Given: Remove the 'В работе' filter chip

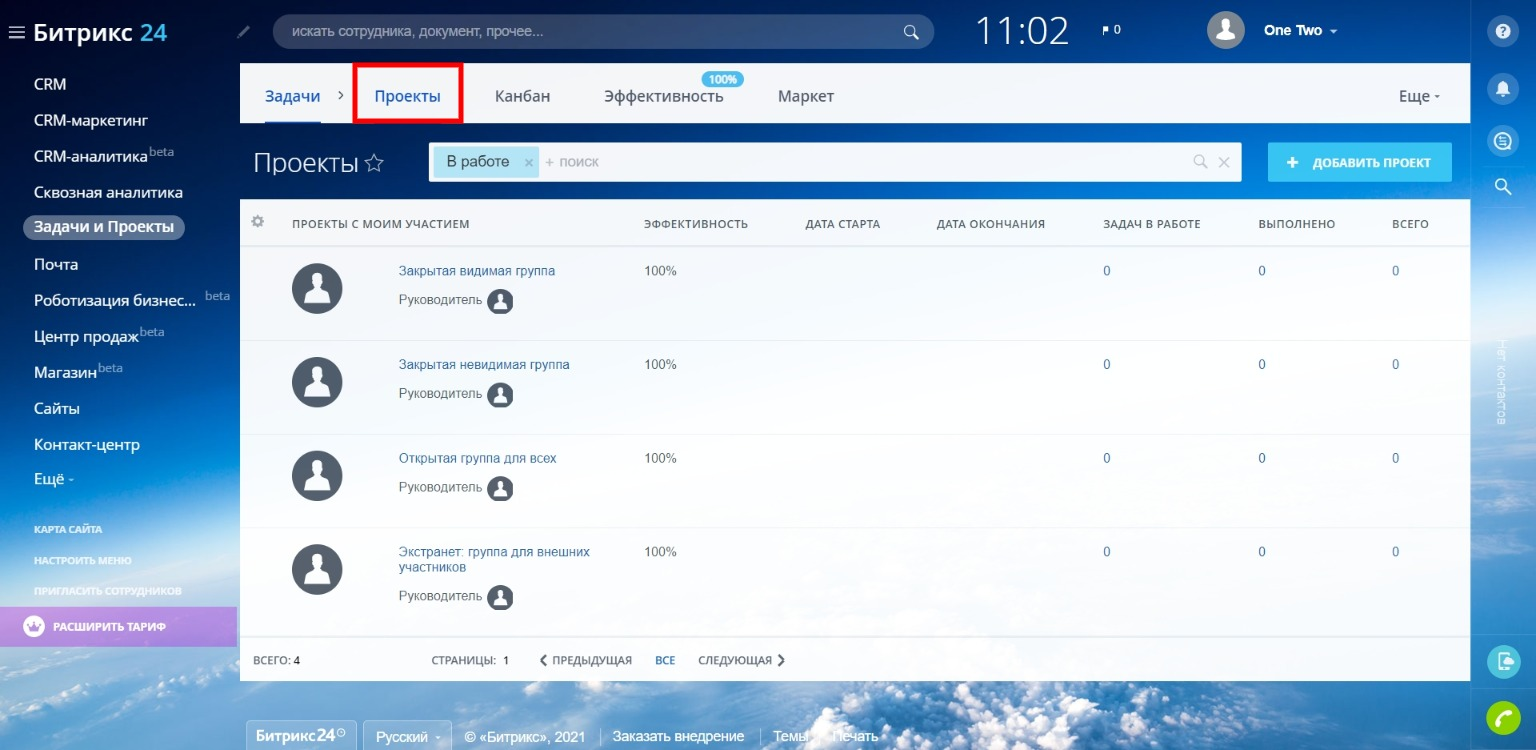Looking at the screenshot, I should (x=528, y=162).
